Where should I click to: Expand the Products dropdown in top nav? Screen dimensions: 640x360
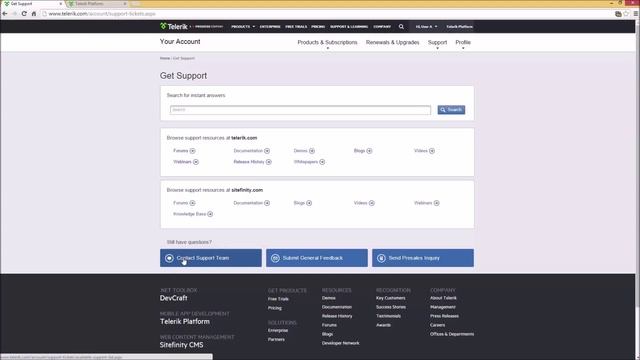243,27
